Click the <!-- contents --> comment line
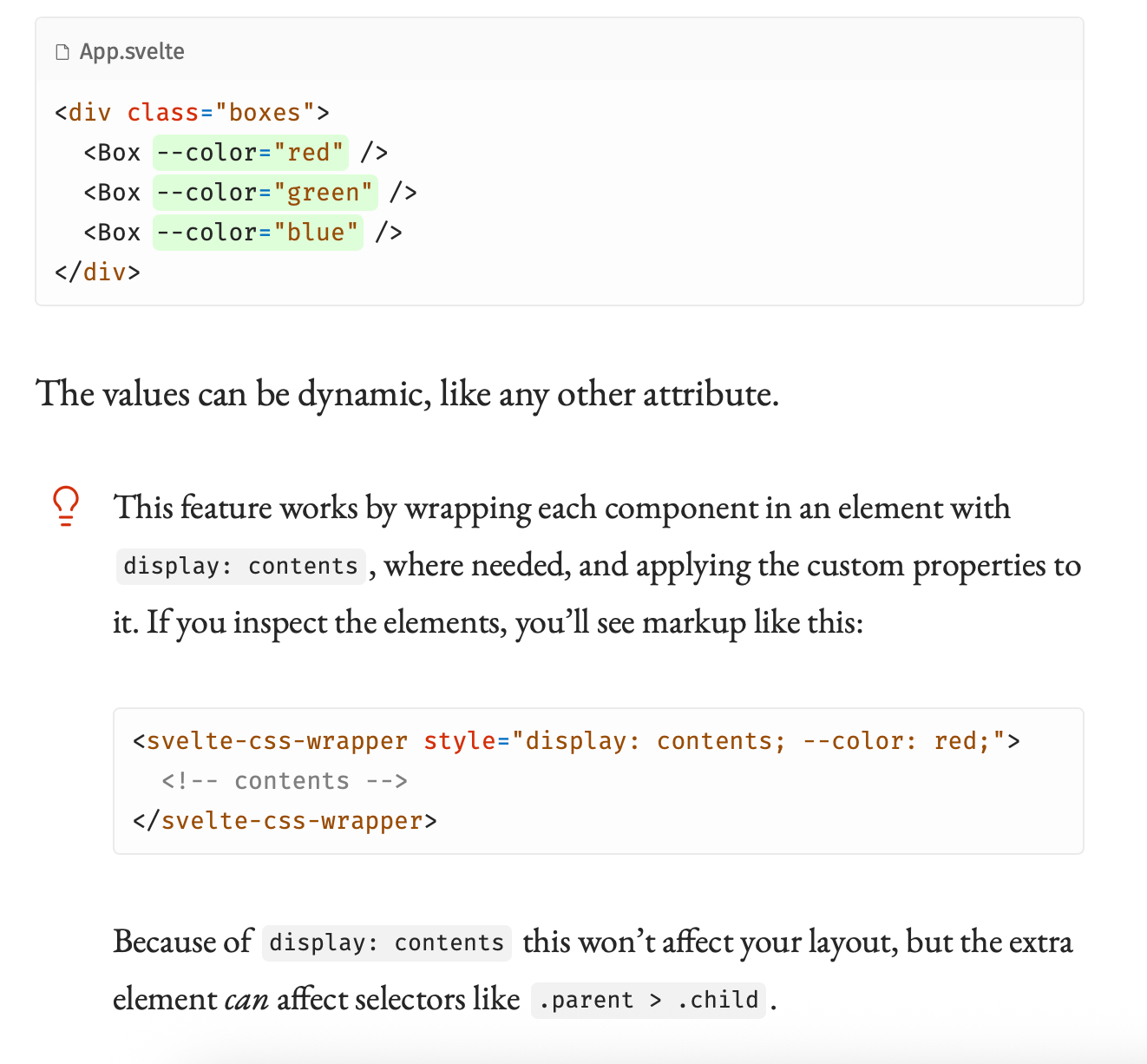Viewport: 1147px width, 1064px height. click(x=285, y=781)
